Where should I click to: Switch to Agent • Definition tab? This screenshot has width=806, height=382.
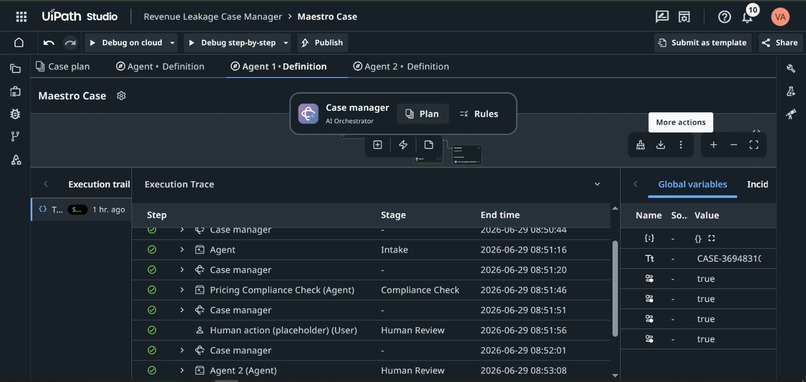pyautogui.click(x=160, y=66)
